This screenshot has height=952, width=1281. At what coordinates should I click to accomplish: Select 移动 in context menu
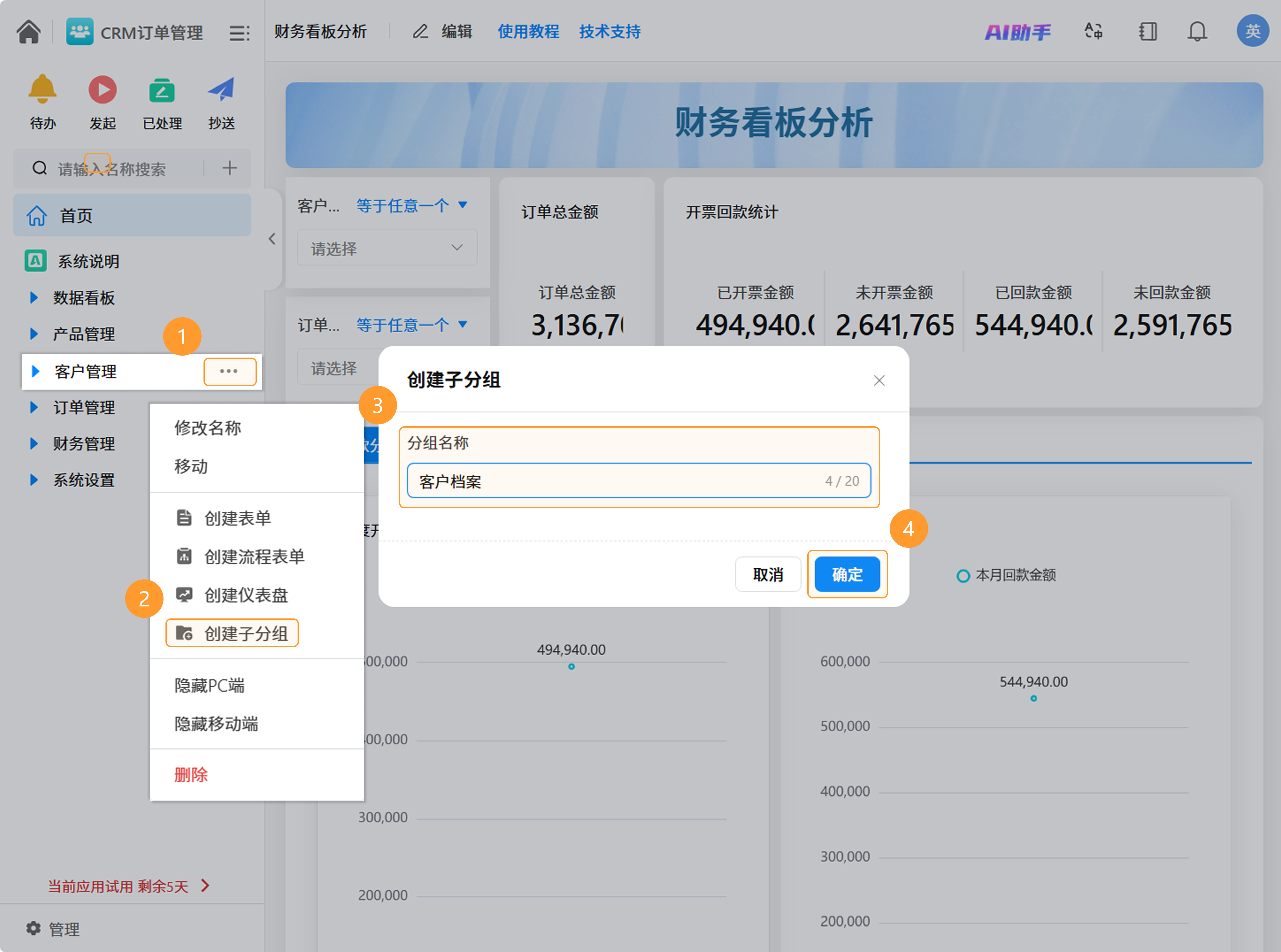[191, 466]
